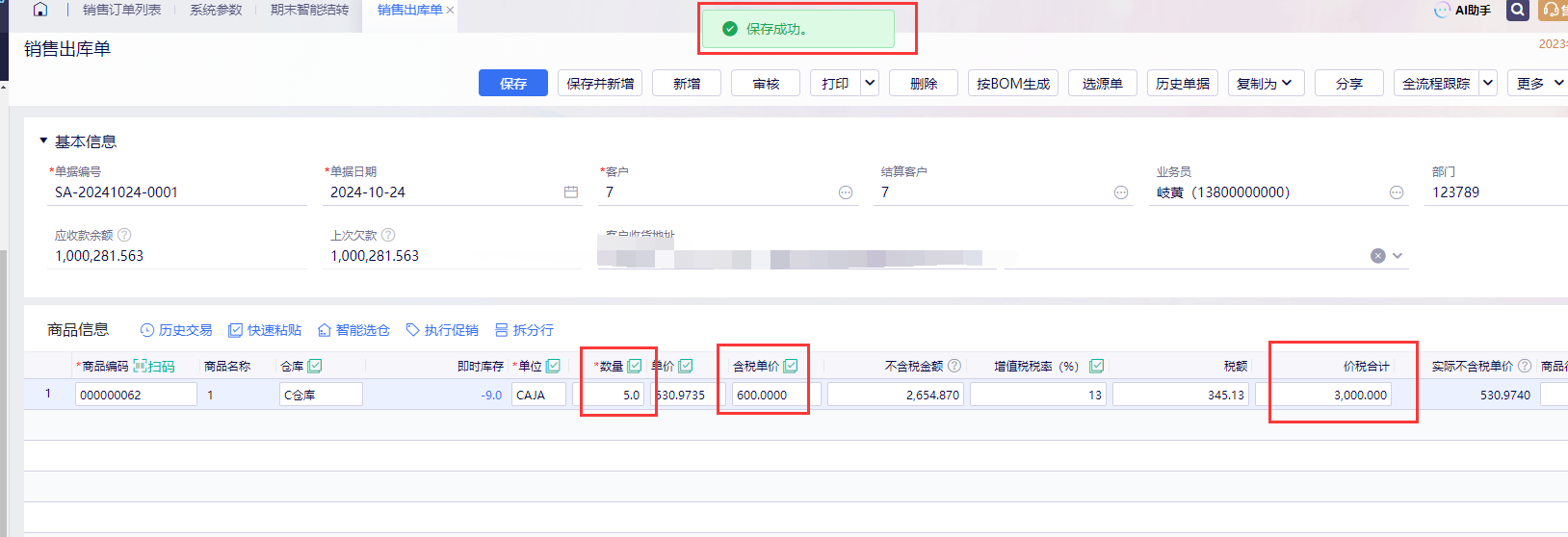The height and width of the screenshot is (537, 1568).
Task: Edit the 仓库 cell C仓库
Action: (321, 395)
